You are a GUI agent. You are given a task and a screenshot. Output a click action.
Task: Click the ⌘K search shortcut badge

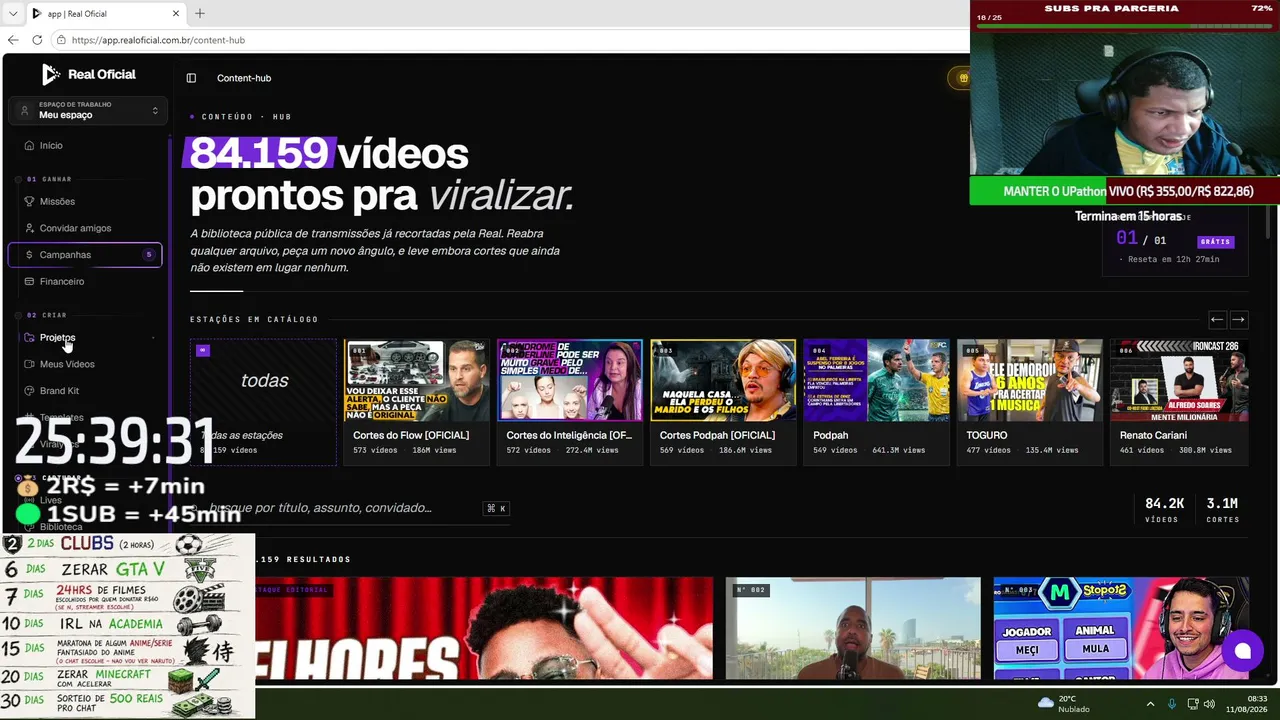(496, 509)
